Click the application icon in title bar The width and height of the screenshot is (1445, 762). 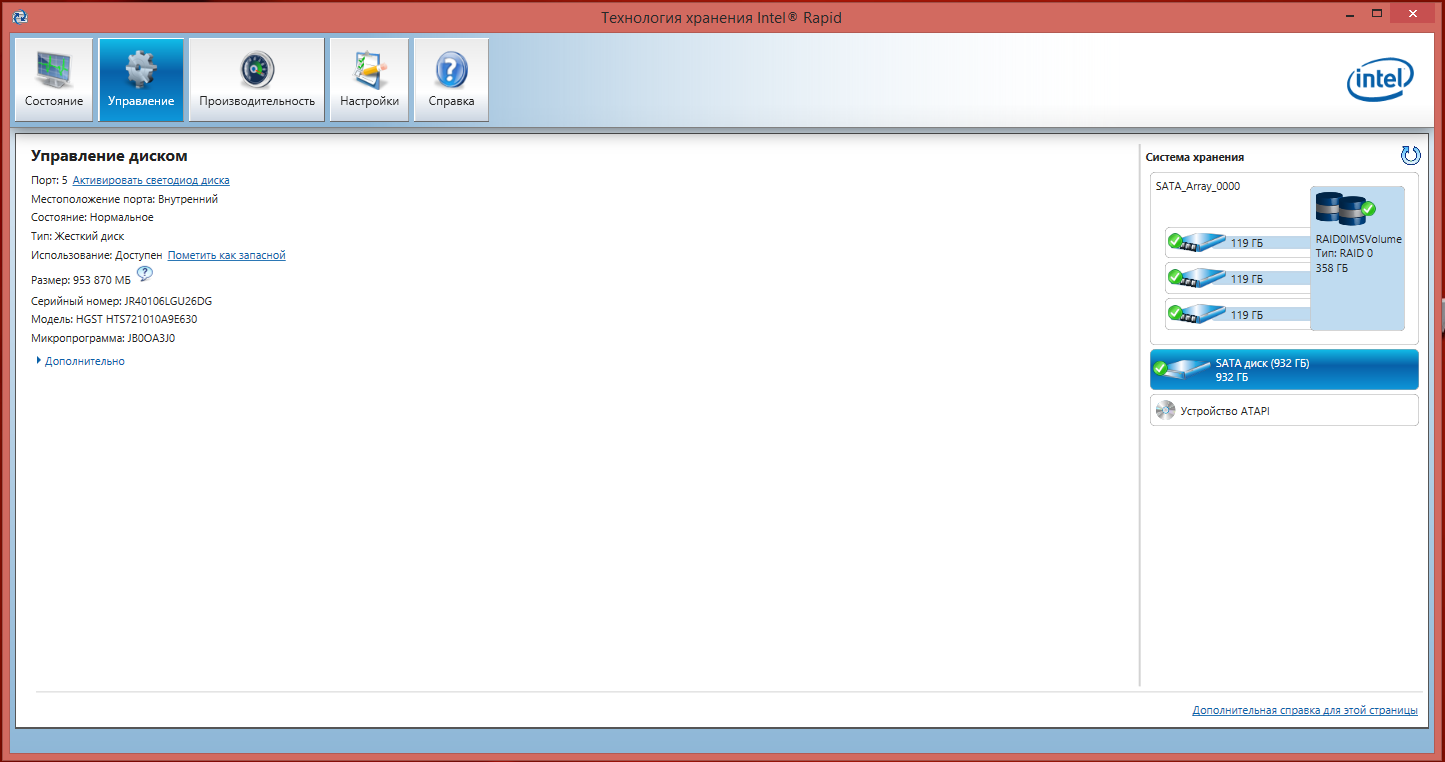click(x=19, y=17)
